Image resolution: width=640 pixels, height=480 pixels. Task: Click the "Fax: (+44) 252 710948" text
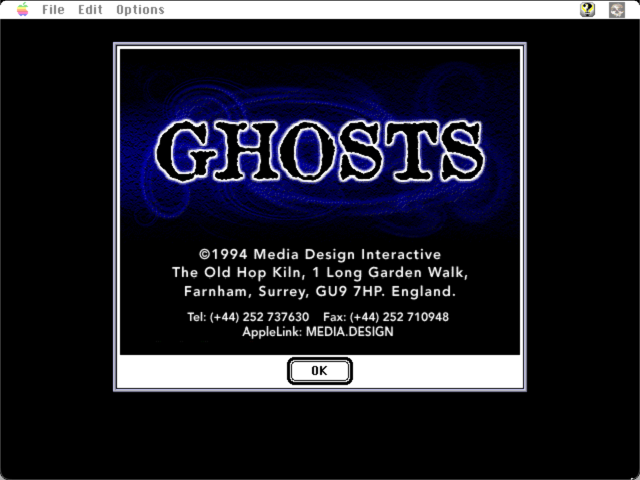coord(386,317)
